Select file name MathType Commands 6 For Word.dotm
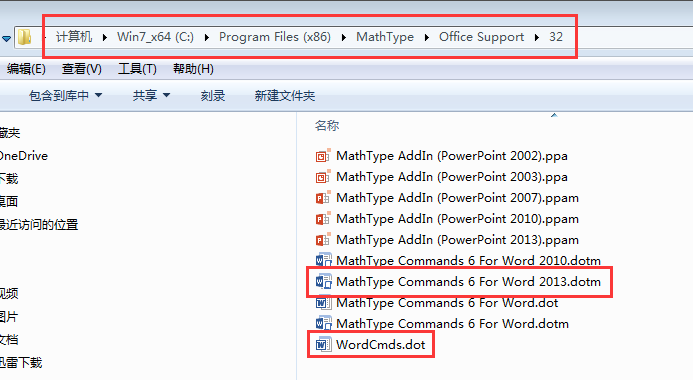693x380 pixels. pyautogui.click(x=453, y=323)
